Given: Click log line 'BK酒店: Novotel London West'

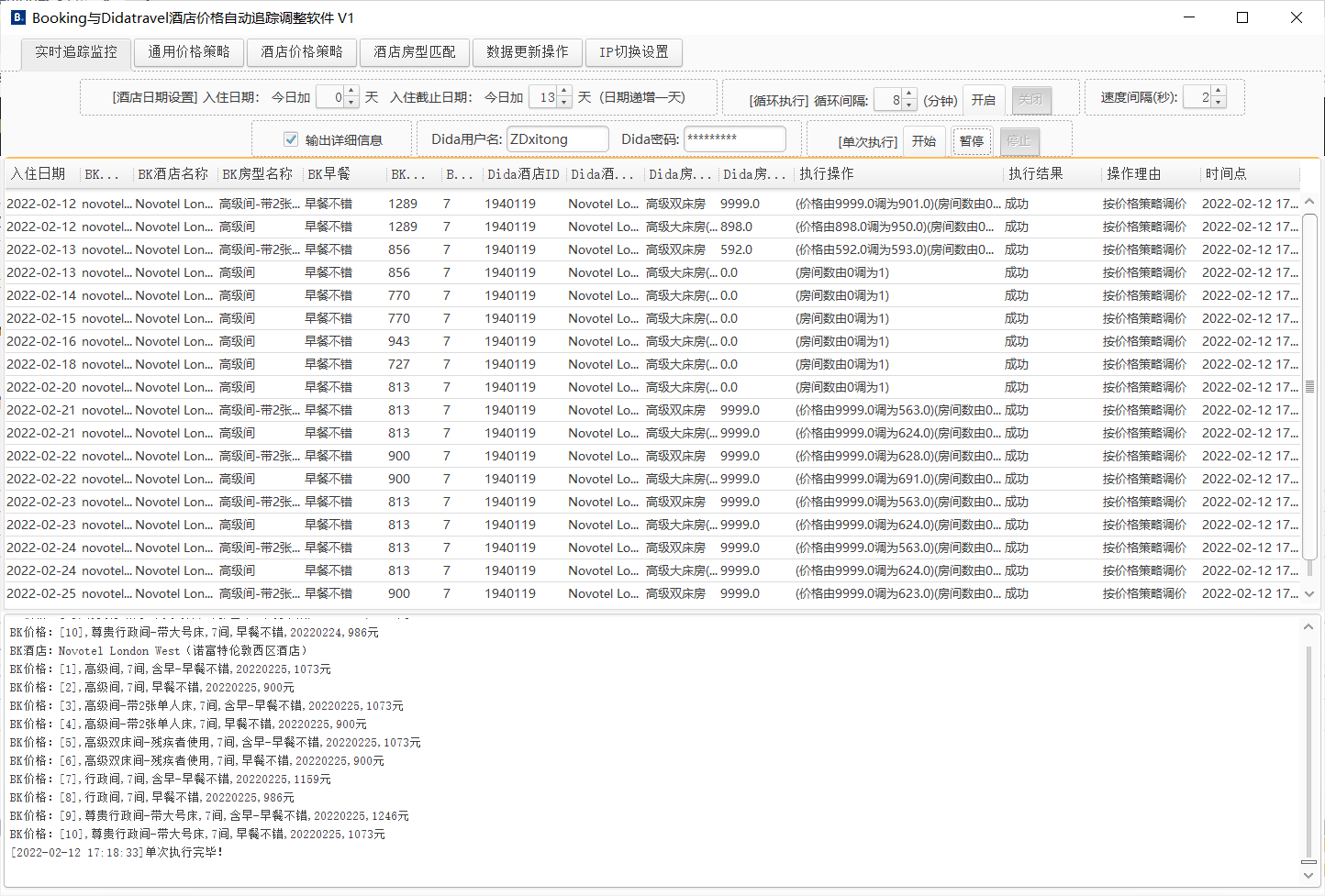Looking at the screenshot, I should 161,651.
